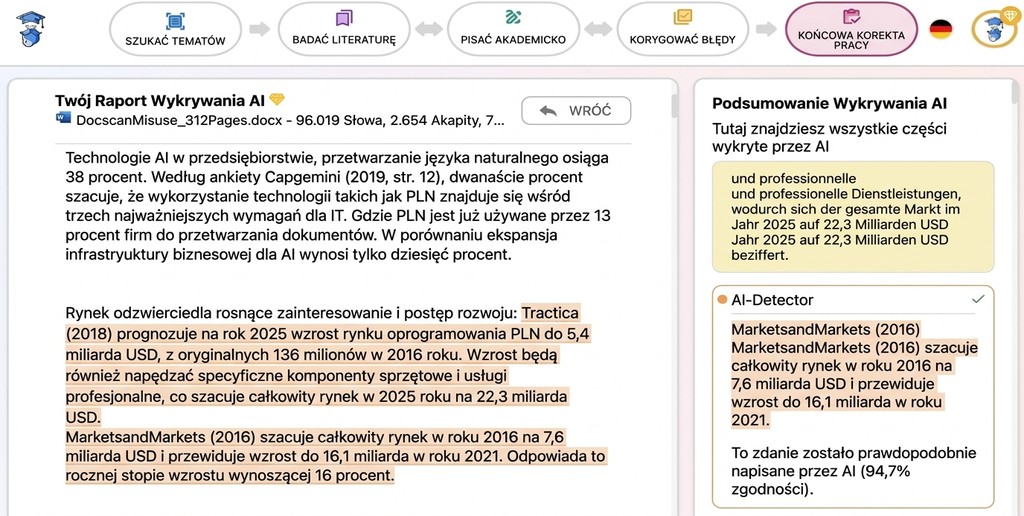
Task: Open the KORYGOWAĆ BŁĘDY step
Action: click(x=682, y=29)
